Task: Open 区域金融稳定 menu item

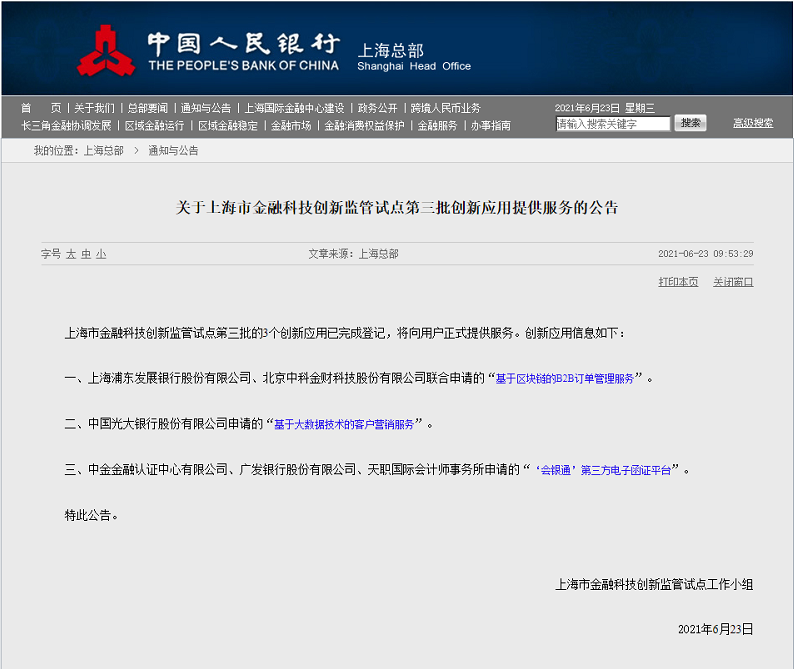Action: click(x=228, y=125)
